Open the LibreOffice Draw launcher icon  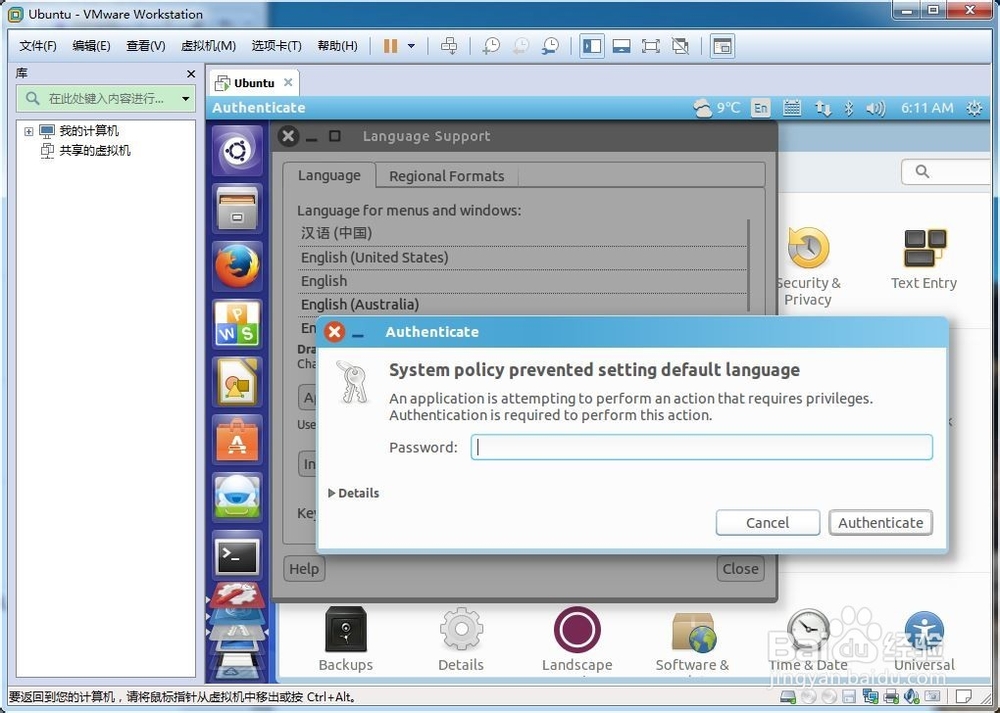[237, 381]
